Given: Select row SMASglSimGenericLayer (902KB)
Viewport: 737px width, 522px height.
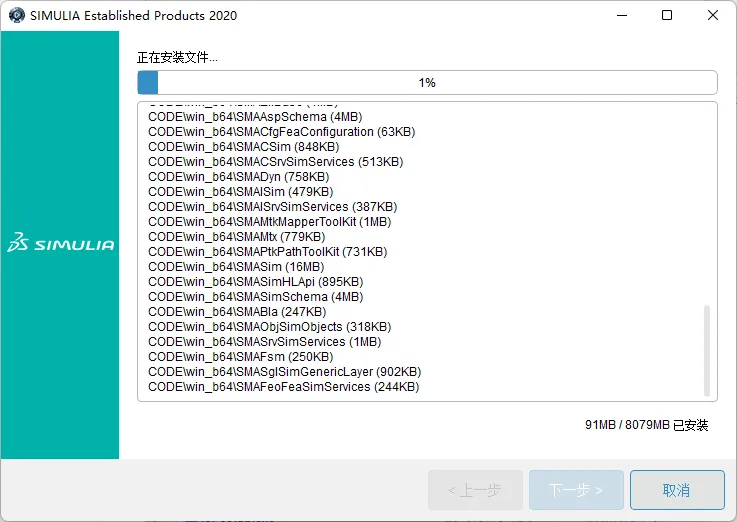Looking at the screenshot, I should click(284, 372).
